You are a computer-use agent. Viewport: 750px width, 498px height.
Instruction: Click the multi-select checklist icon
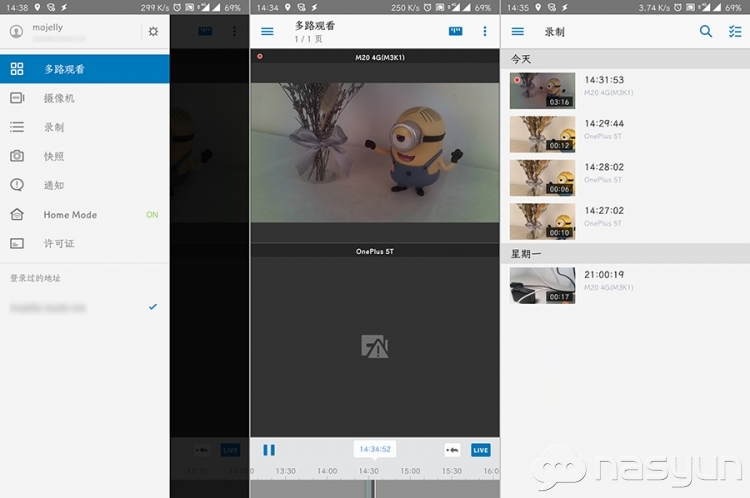click(735, 32)
